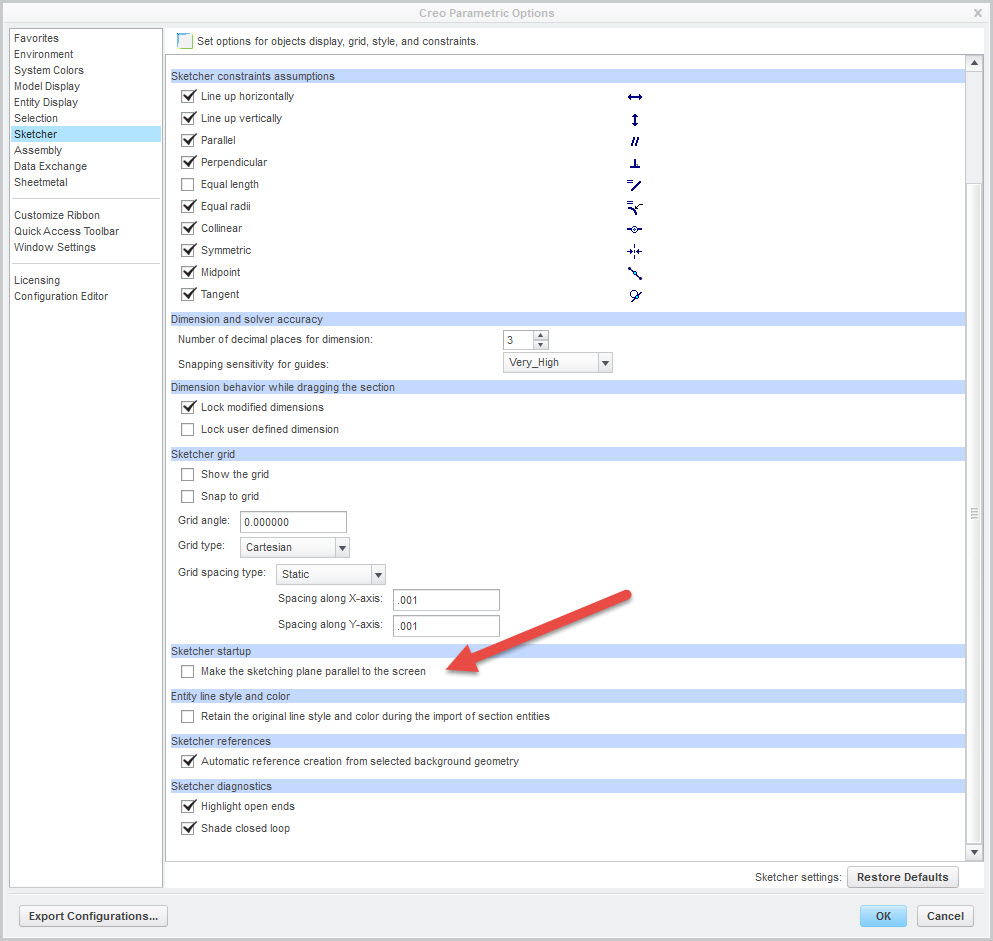
Task: Disable Lock modified dimensions
Action: pyautogui.click(x=188, y=407)
